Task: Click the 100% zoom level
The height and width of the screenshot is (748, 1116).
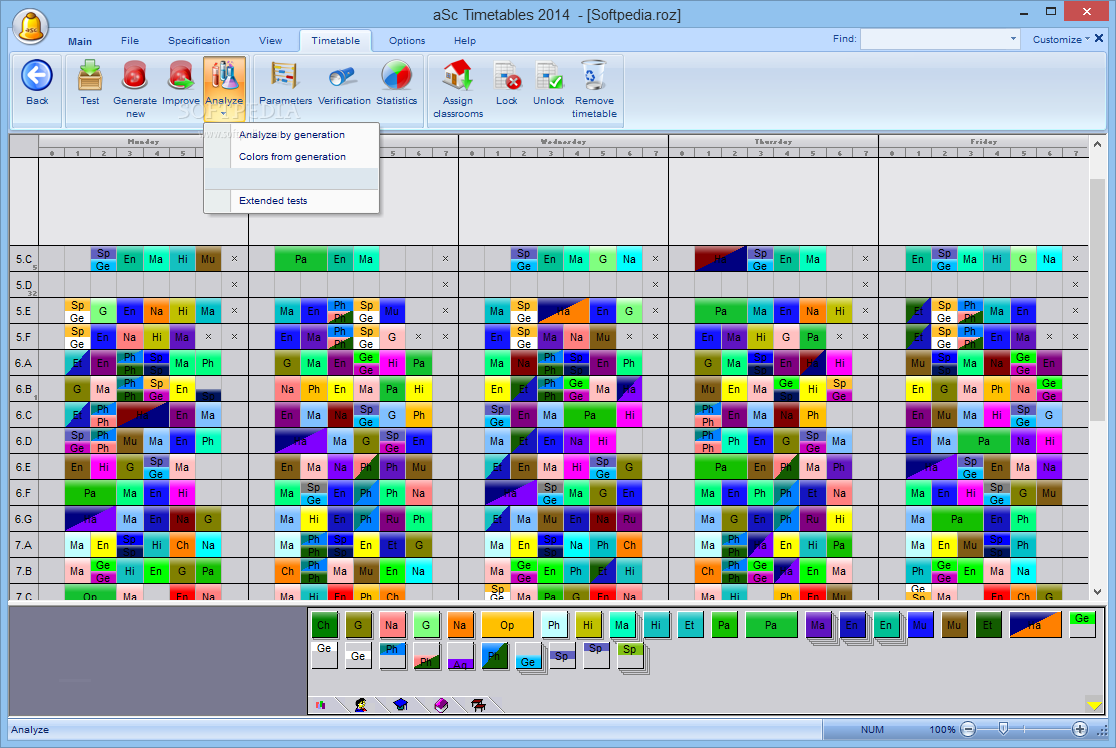Action: point(942,729)
